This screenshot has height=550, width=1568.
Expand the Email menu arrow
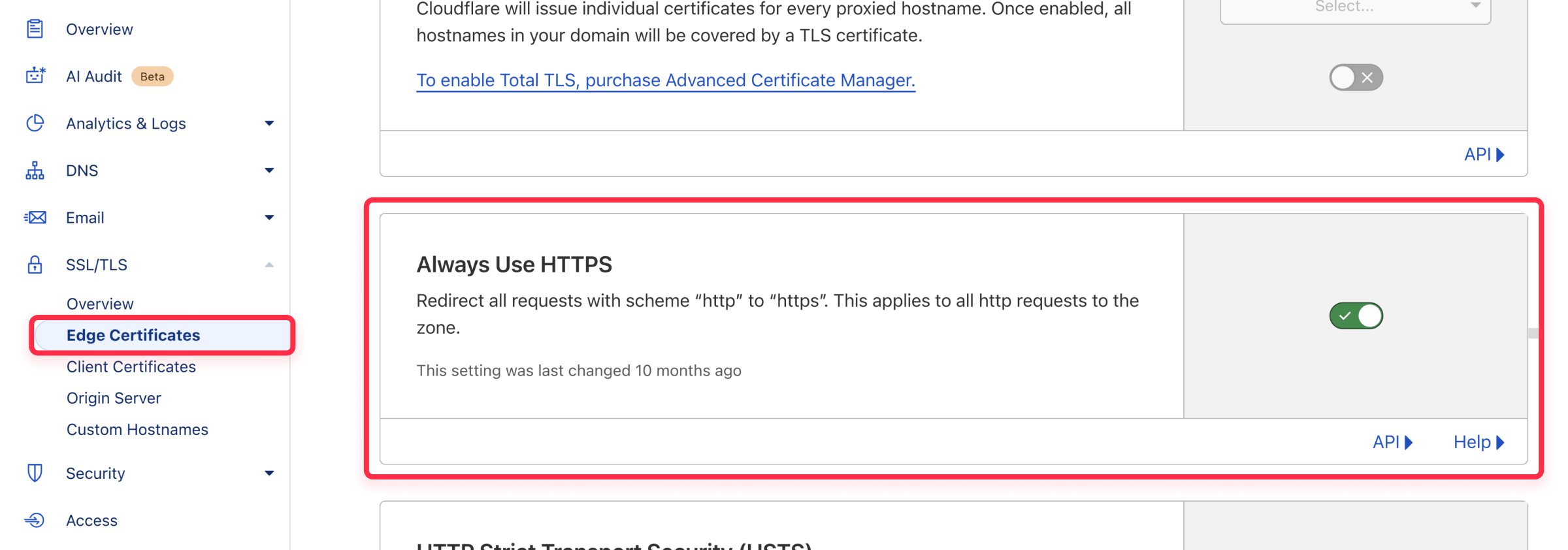coord(269,218)
